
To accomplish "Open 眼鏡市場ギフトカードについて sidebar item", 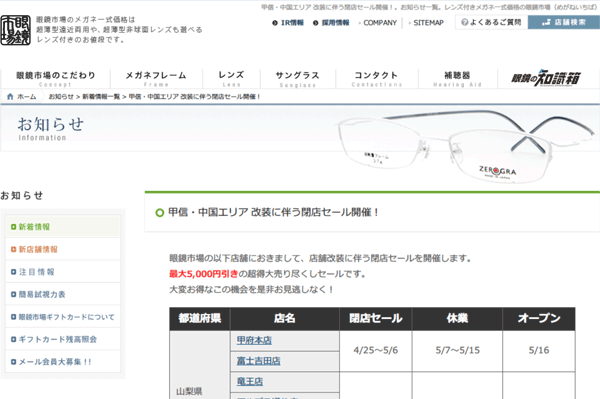I will pyautogui.click(x=63, y=317).
